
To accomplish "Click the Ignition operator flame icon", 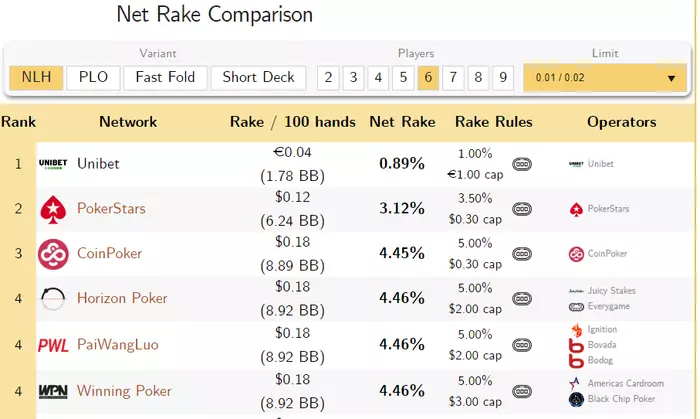I will (x=576, y=330).
